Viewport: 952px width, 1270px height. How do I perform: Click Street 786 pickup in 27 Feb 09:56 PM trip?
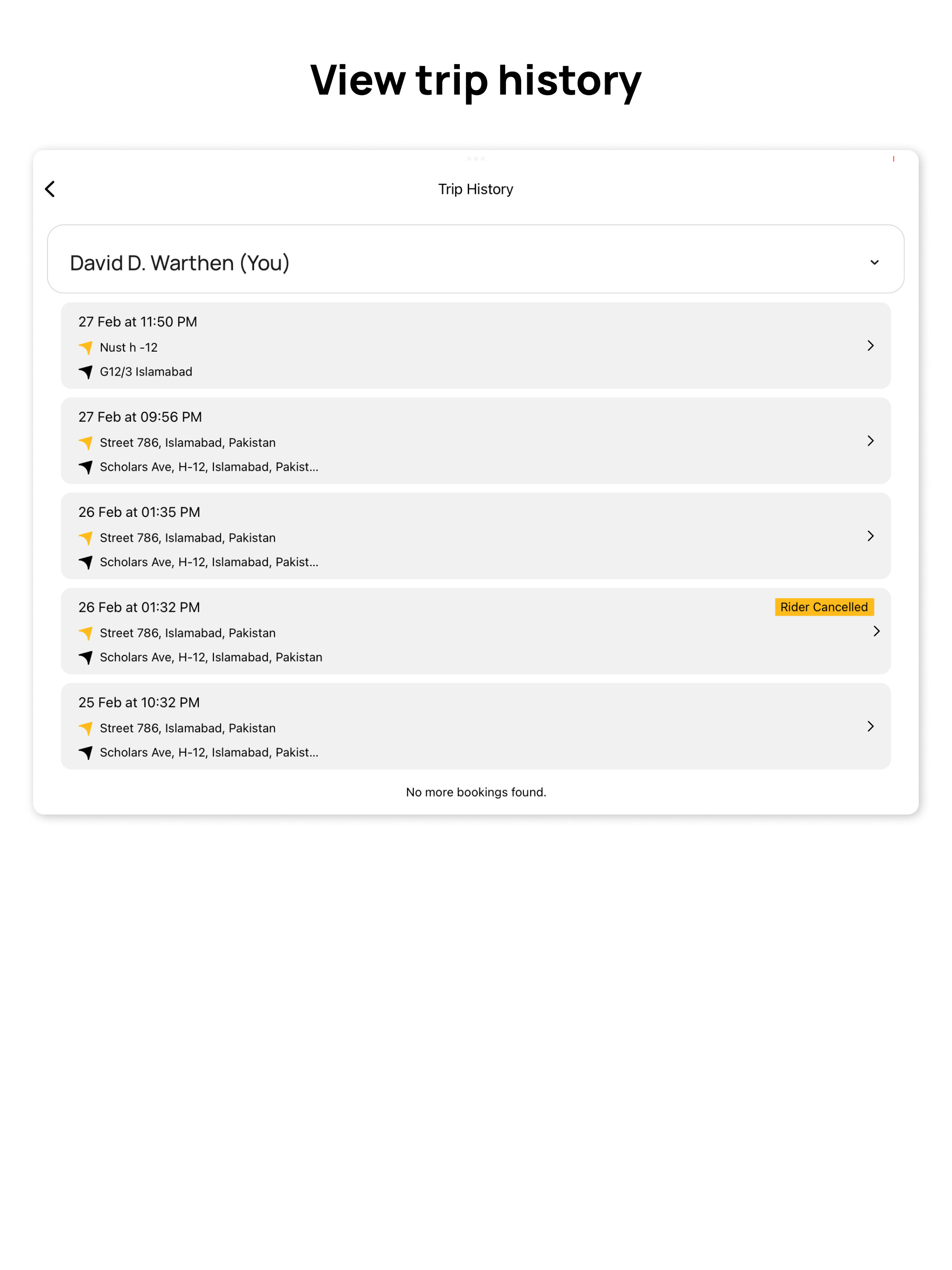[x=188, y=443]
